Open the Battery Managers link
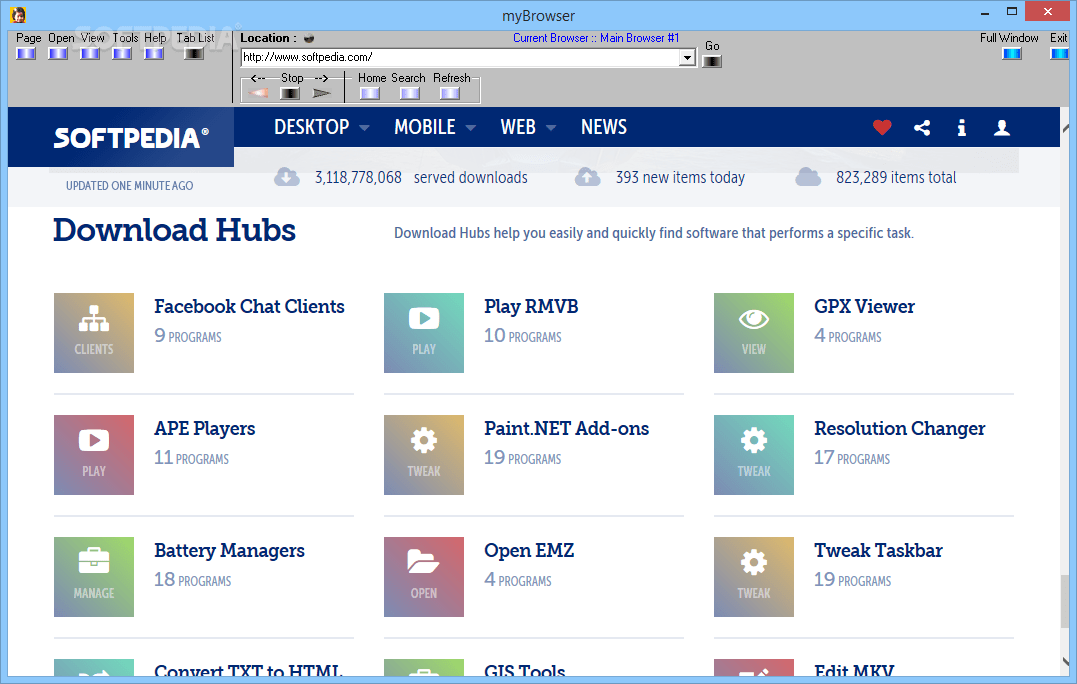The width and height of the screenshot is (1077, 684). [229, 551]
